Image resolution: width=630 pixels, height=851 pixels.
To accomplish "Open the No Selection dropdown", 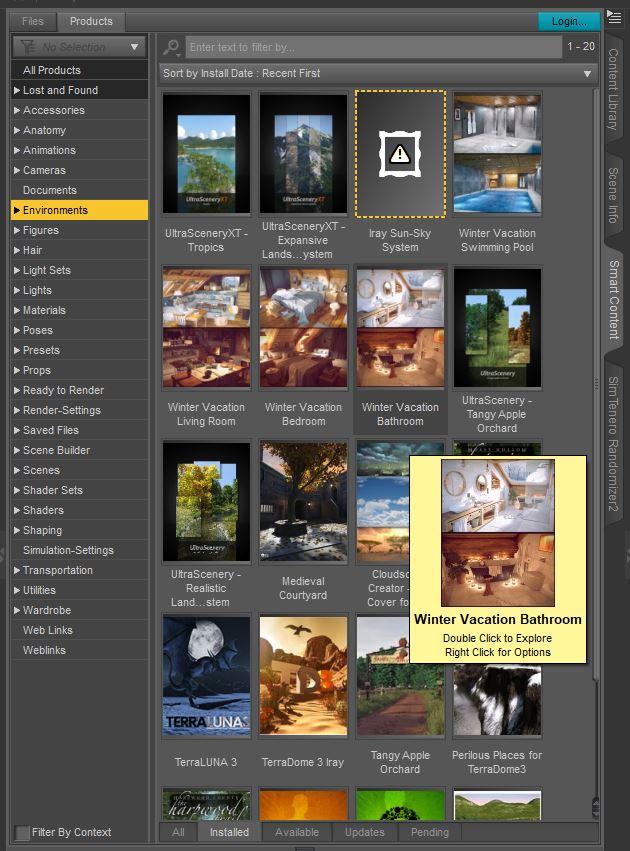I will 79,47.
